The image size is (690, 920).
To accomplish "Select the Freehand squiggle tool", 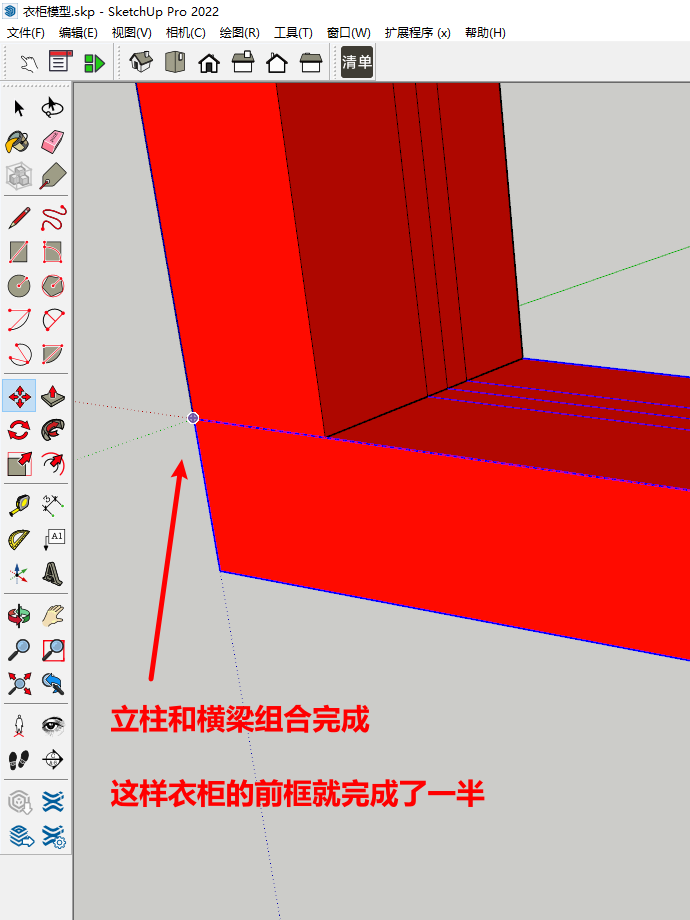I will click(x=53, y=218).
